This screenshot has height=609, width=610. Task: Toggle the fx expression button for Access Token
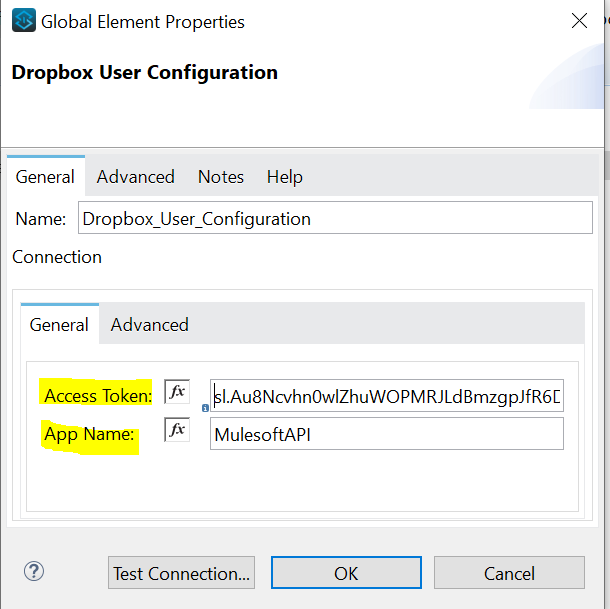(177, 392)
